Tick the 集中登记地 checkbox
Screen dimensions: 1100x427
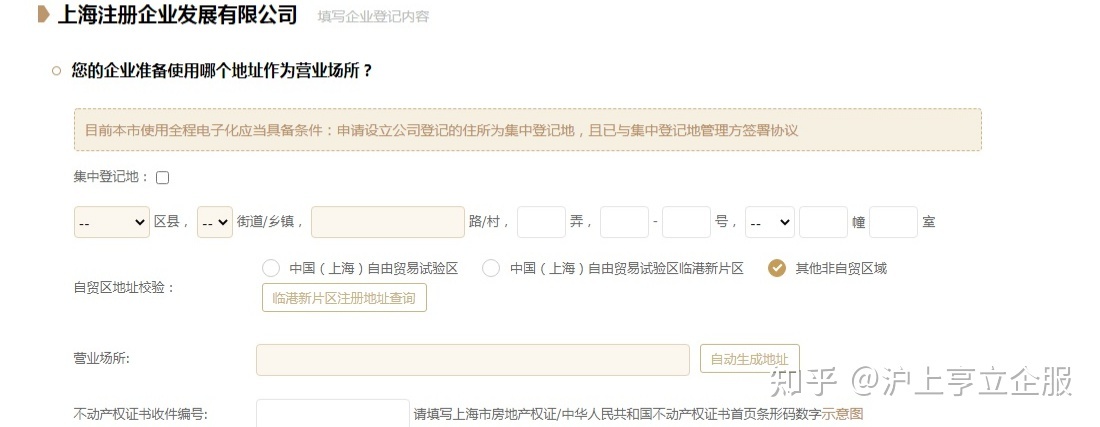pos(163,177)
